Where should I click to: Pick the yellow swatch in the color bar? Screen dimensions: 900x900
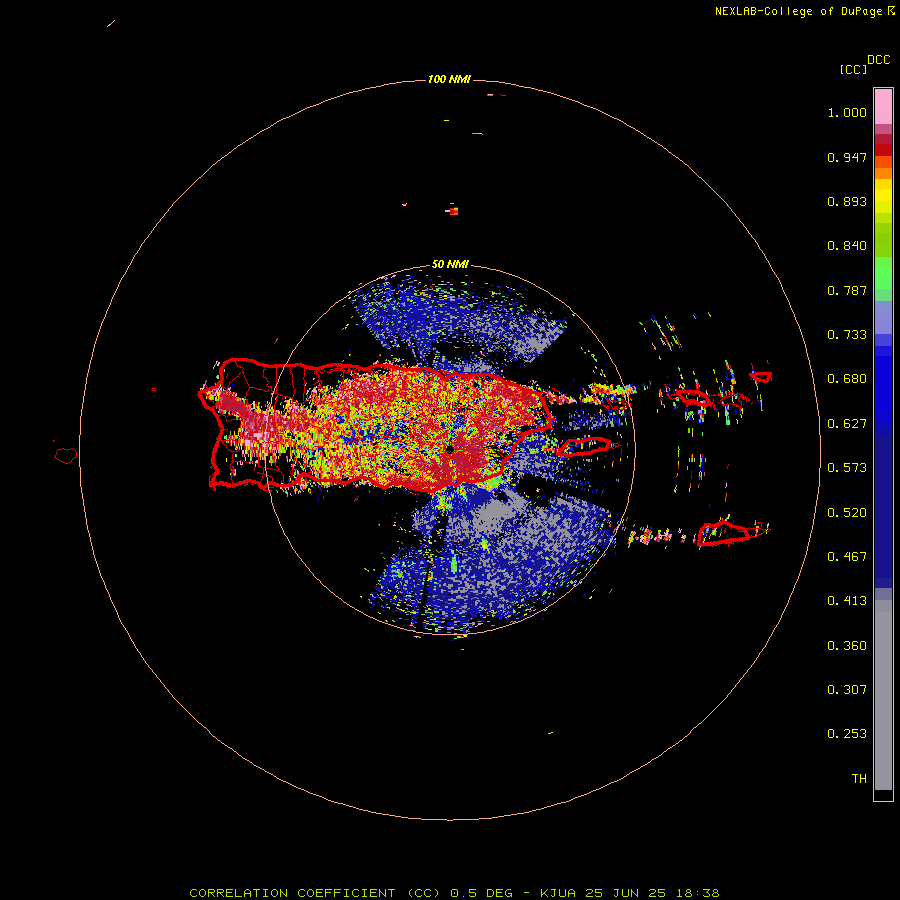[883, 195]
